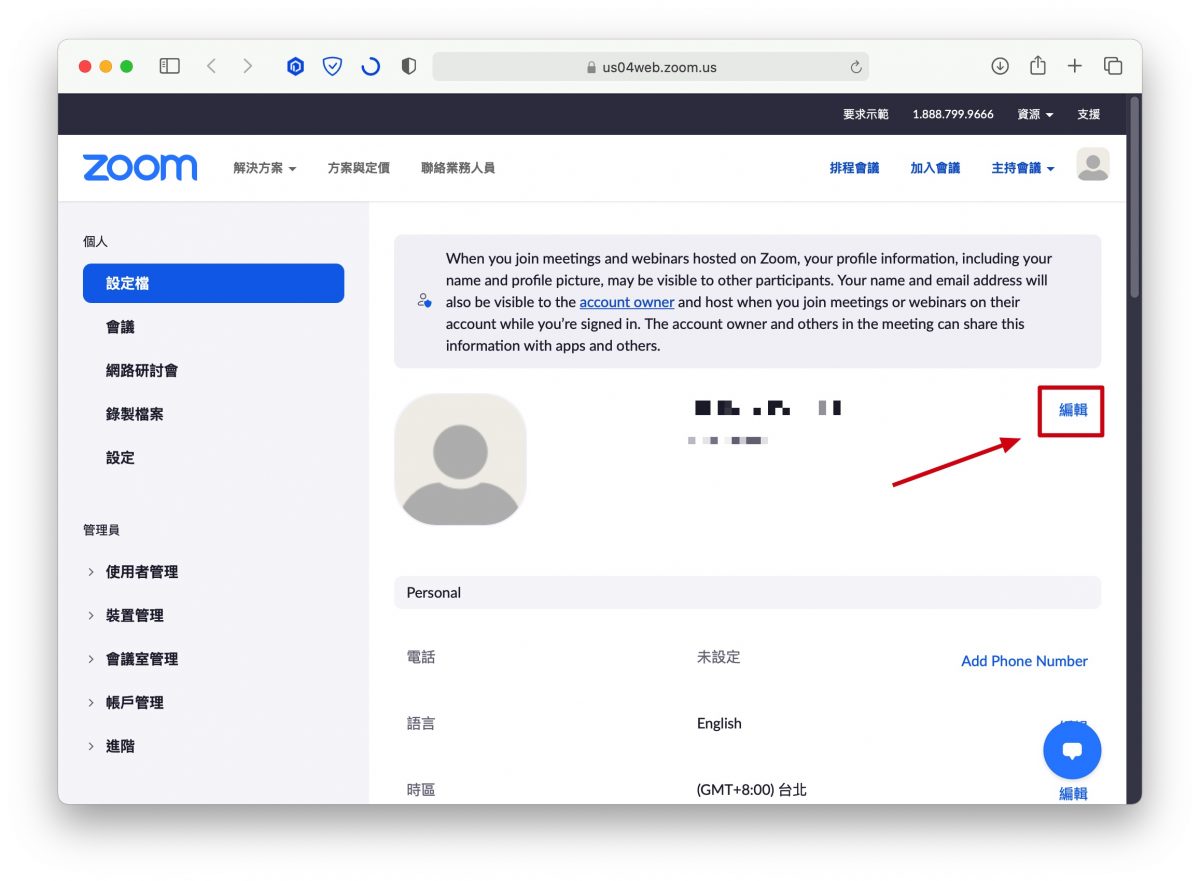Select 設定檔 in the sidebar
1200x881 pixels.
click(213, 283)
